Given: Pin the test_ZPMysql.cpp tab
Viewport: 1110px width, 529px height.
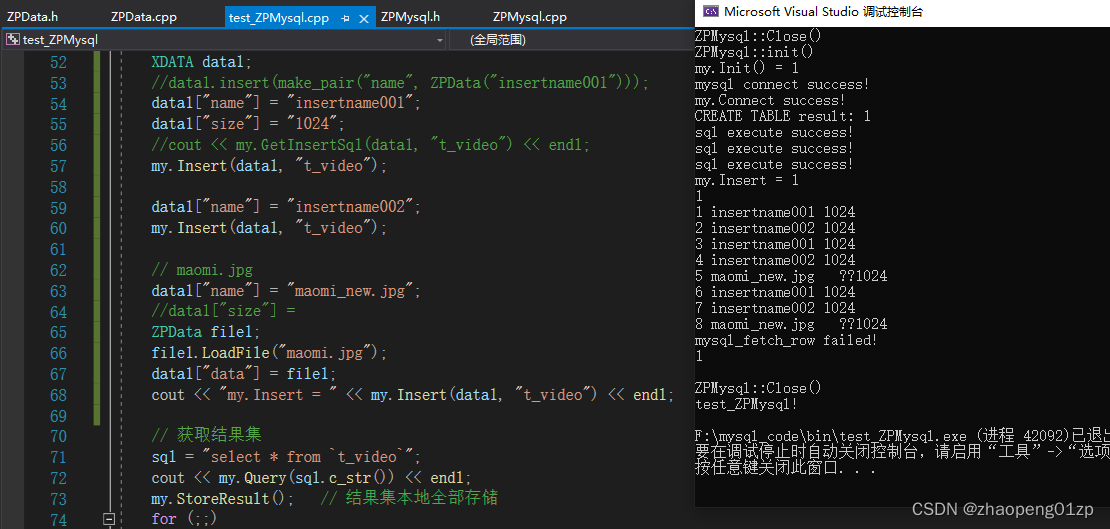Looking at the screenshot, I should click(x=345, y=18).
